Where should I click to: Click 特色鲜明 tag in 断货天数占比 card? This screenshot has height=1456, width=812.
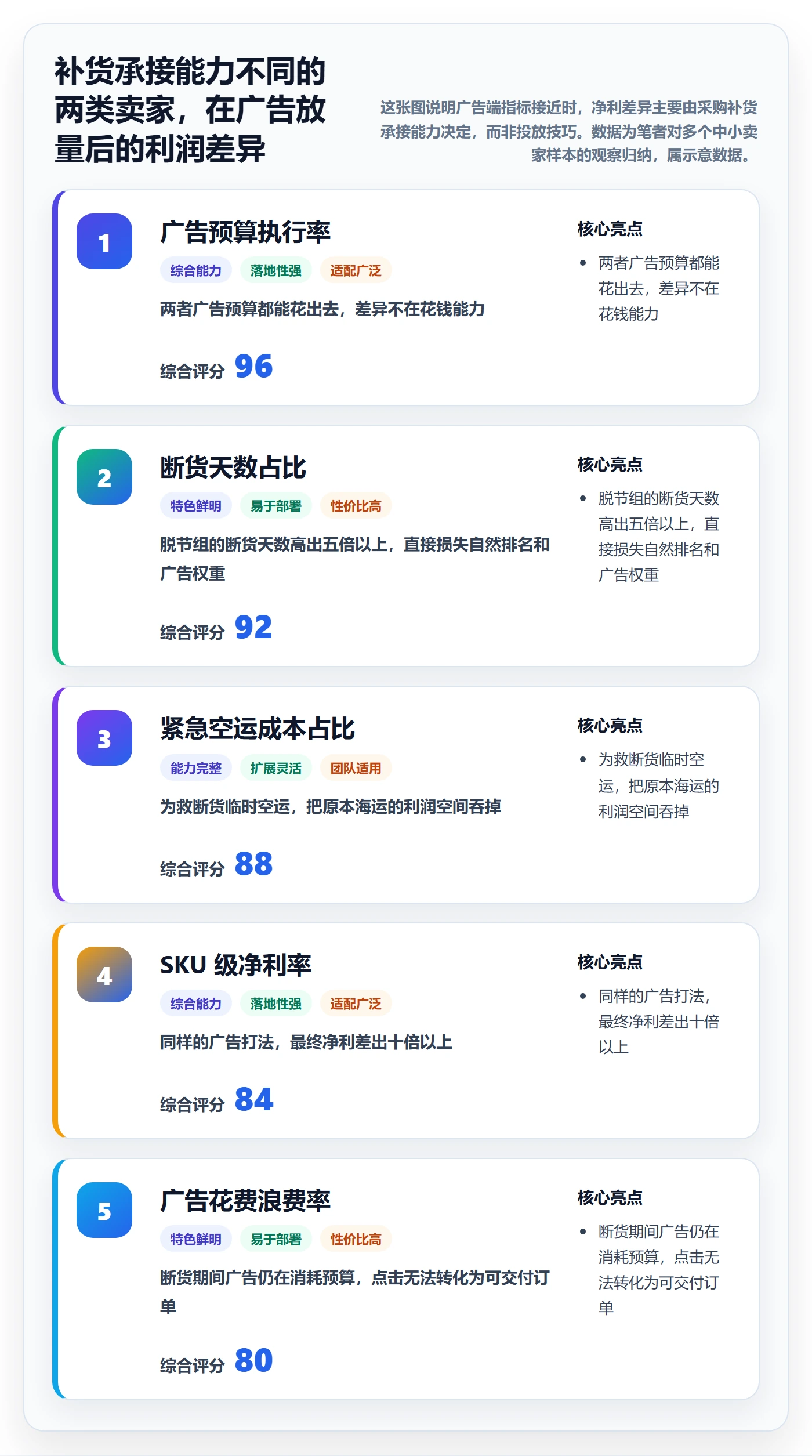[196, 506]
